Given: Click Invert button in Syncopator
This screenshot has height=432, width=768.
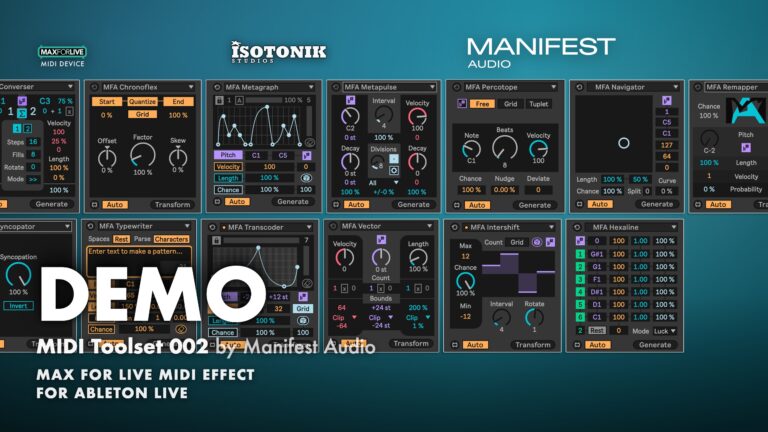Looking at the screenshot, I should click(x=18, y=306).
